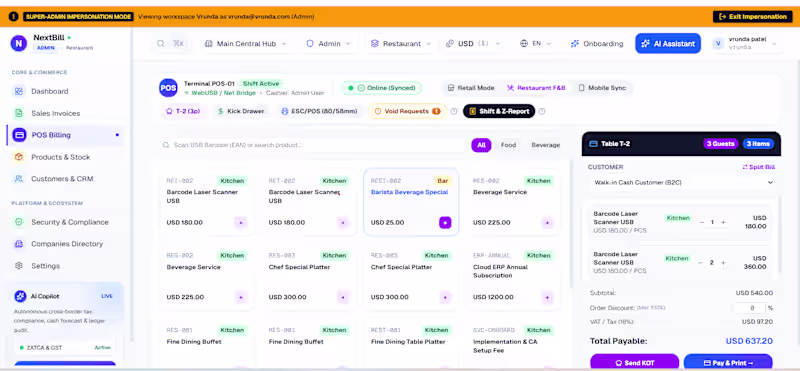This screenshot has height=371, width=800.
Task: Click the Send KOT button
Action: coord(634,363)
